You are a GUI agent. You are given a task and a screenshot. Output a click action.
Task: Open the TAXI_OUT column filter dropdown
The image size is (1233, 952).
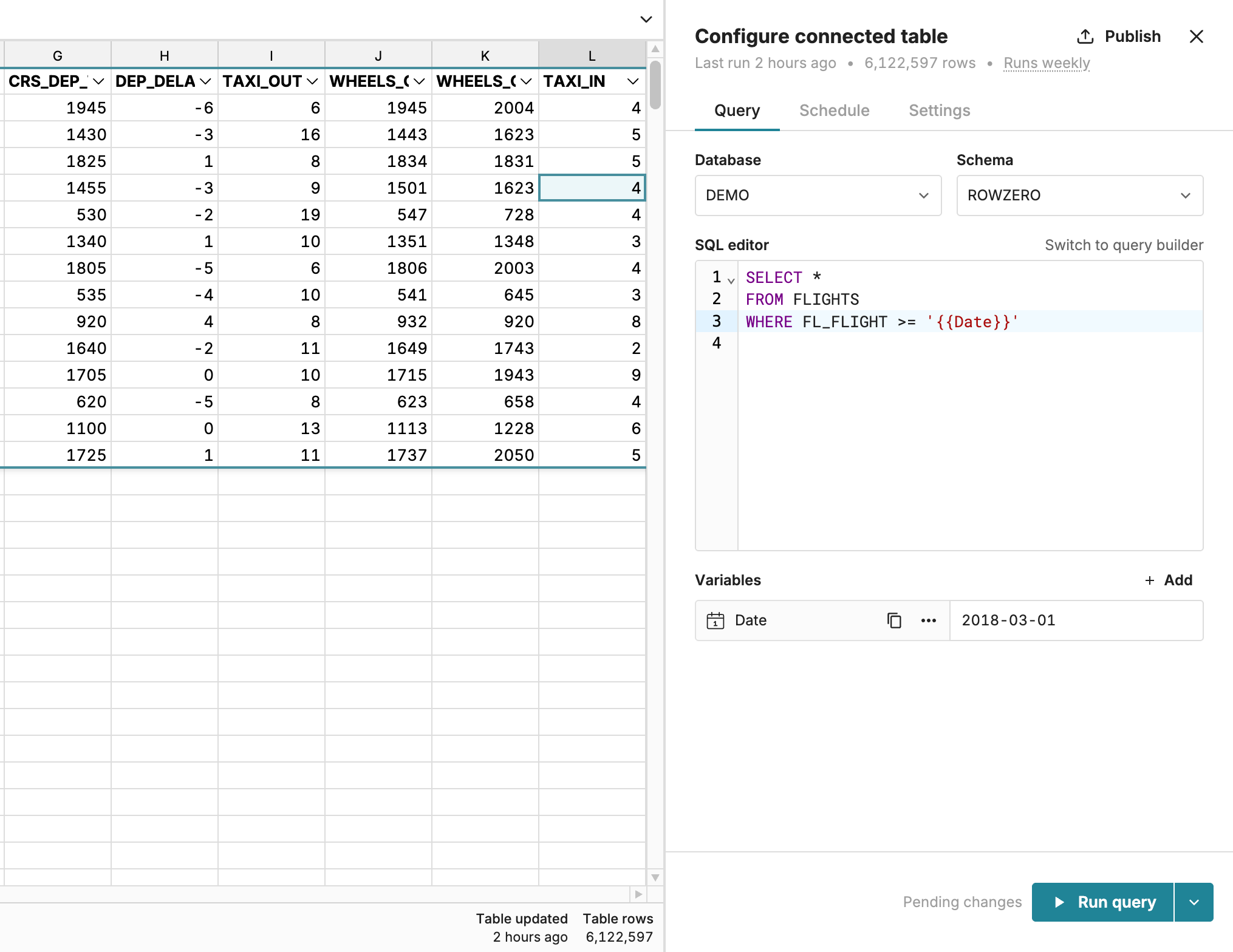click(312, 81)
